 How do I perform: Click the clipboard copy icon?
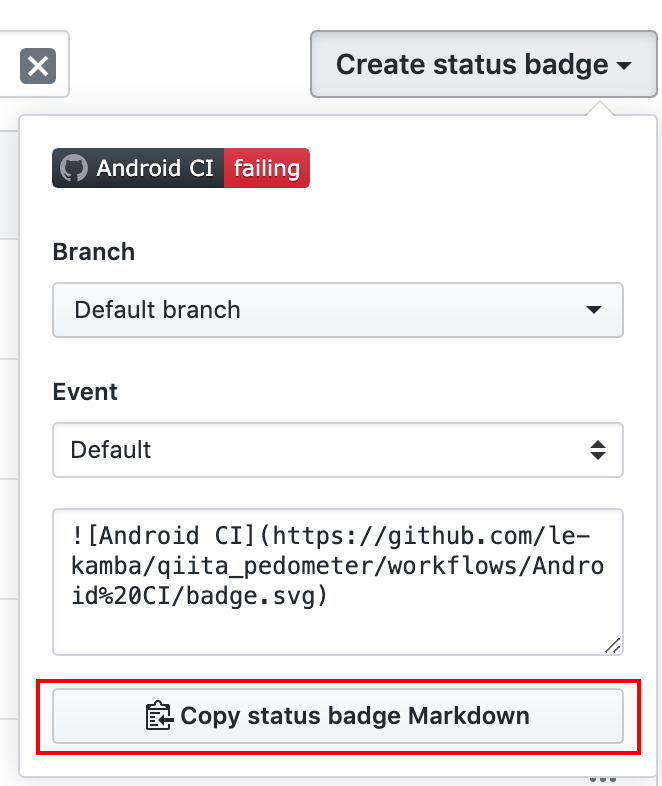tap(159, 716)
